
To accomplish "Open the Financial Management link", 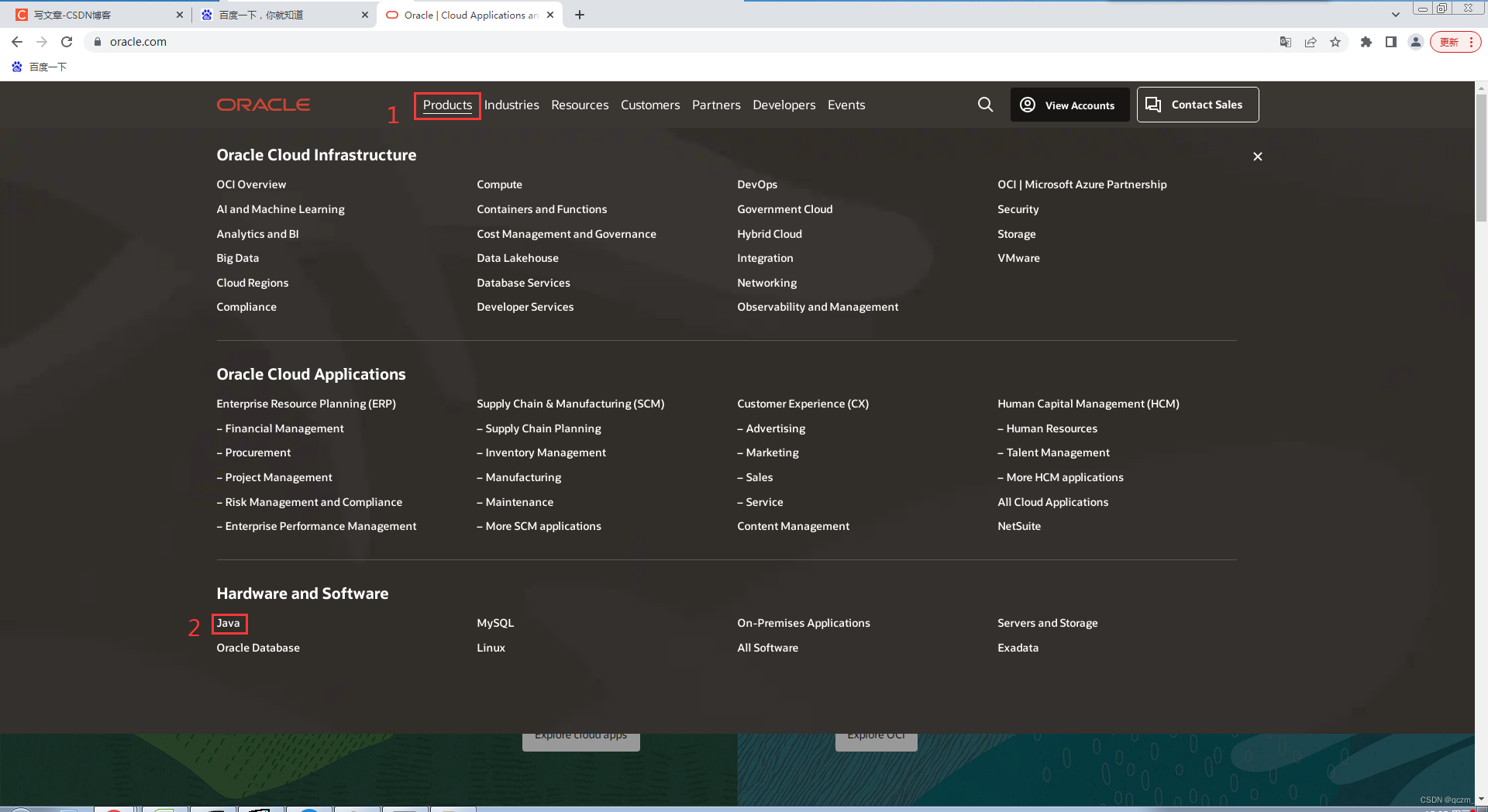I will tap(280, 428).
